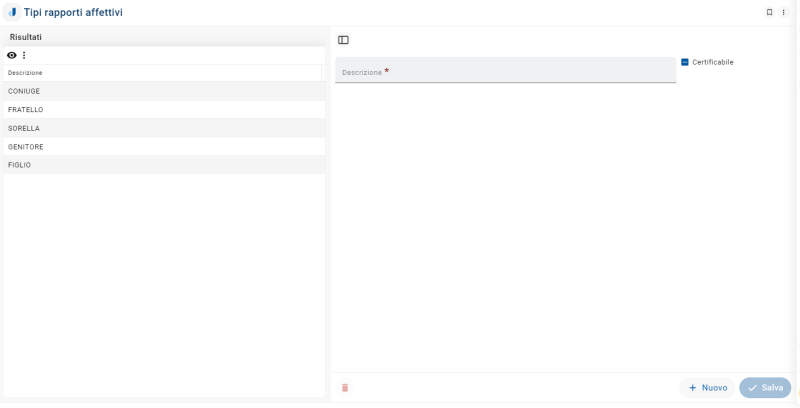
Task: Click the Tipi rapporti affettivi title
Action: (73, 12)
